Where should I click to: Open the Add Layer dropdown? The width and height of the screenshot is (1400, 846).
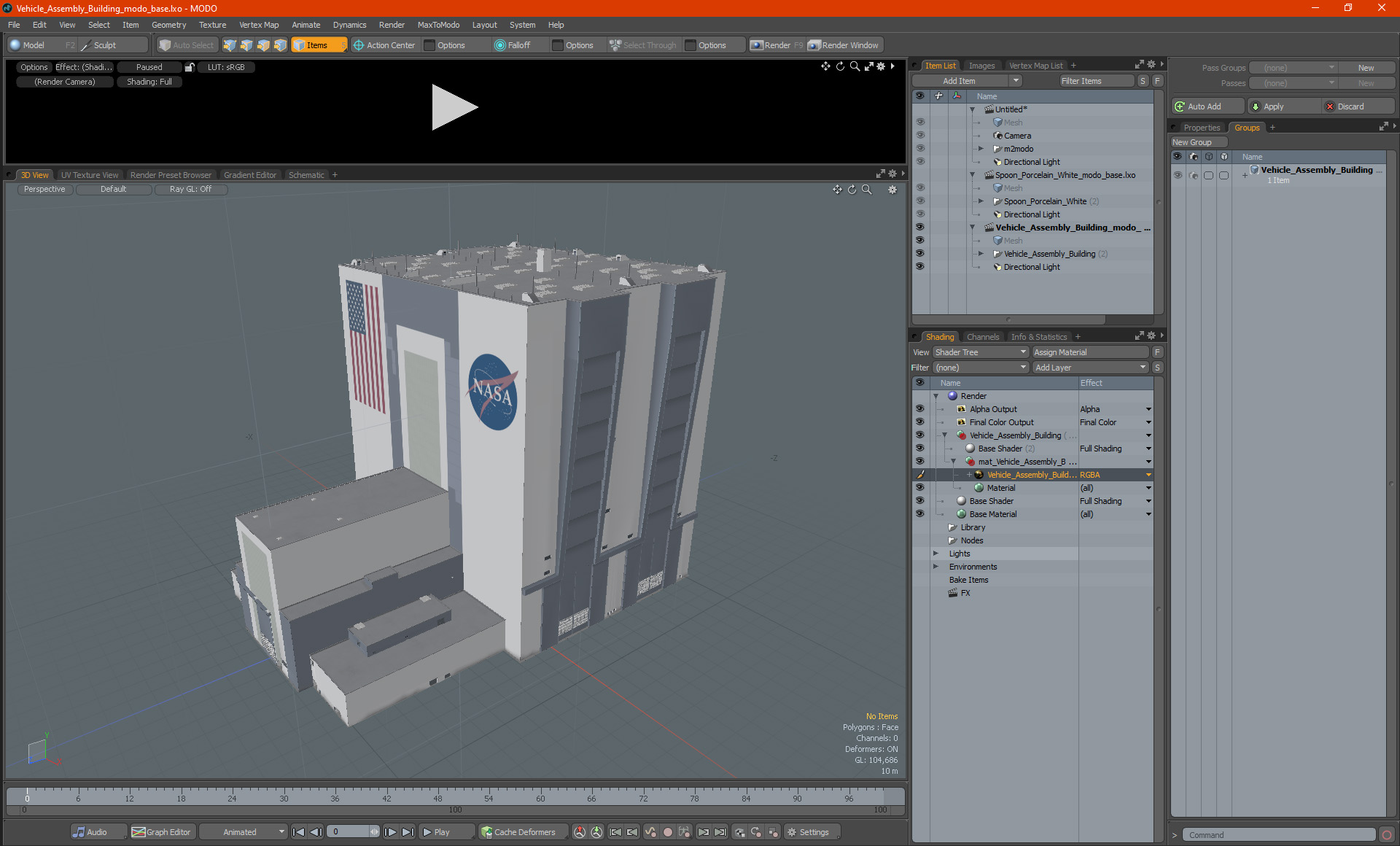(1089, 368)
